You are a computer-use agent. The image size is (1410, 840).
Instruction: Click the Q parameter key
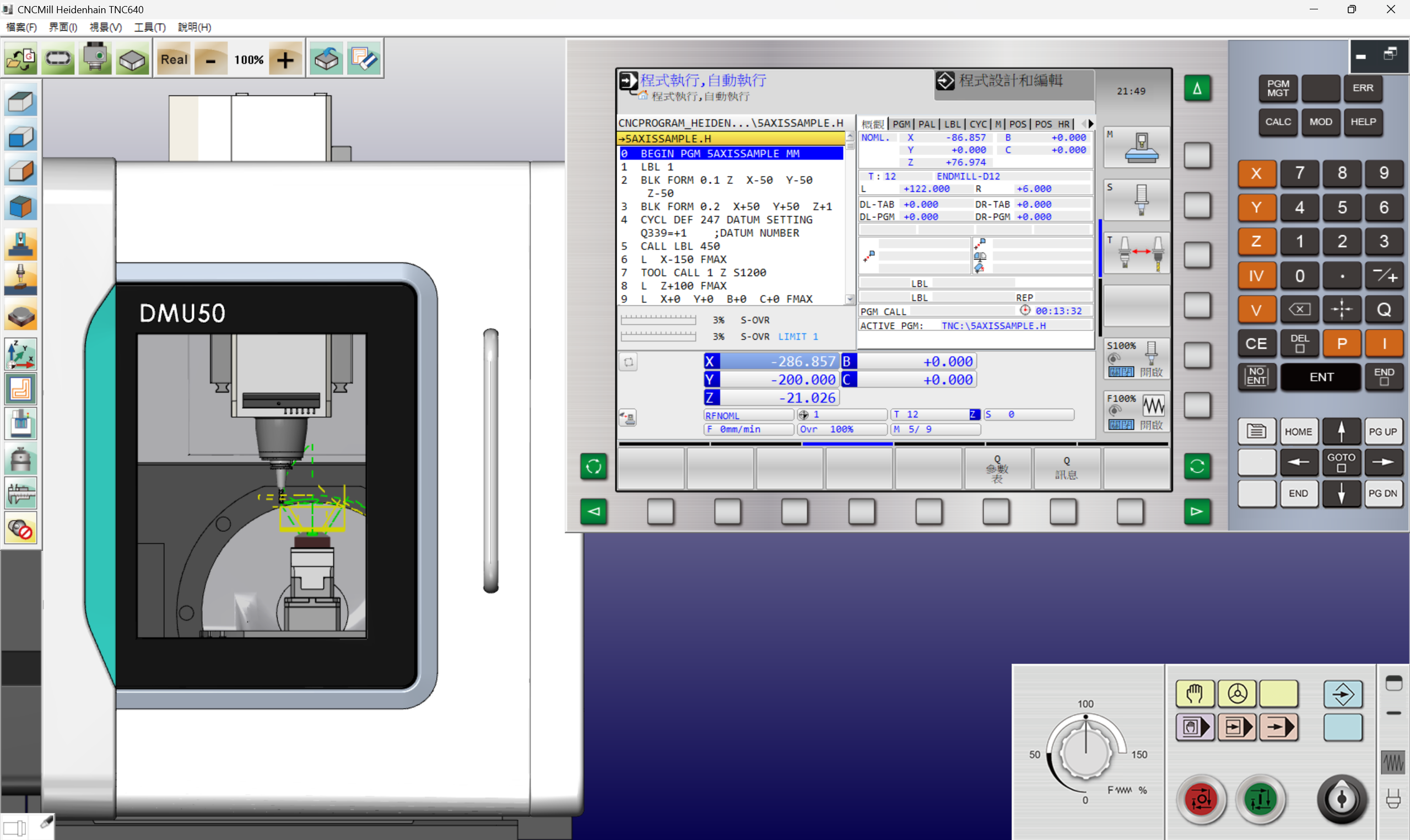(1384, 310)
